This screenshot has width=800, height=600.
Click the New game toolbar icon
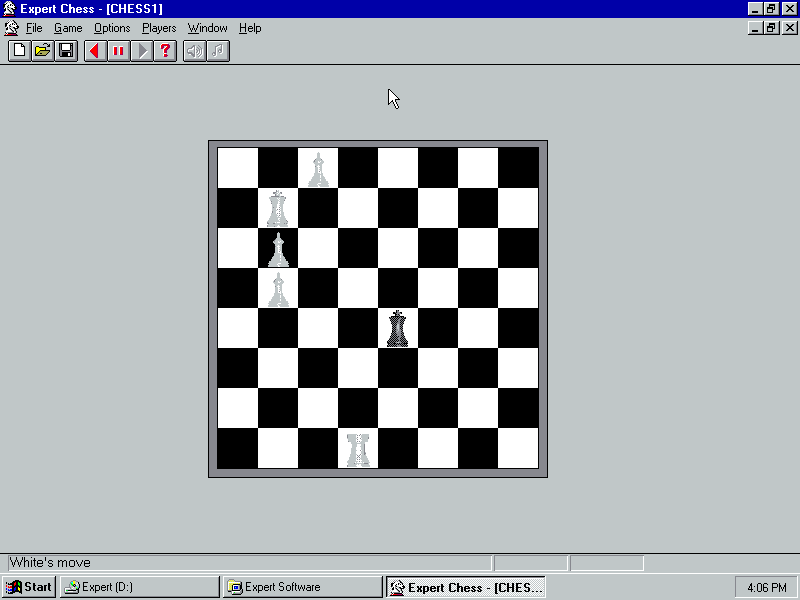click(19, 51)
